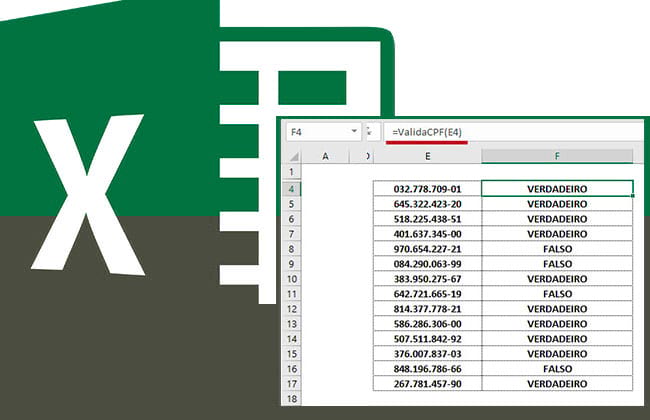Click cell with CPF 970.654.227-21

click(x=427, y=249)
